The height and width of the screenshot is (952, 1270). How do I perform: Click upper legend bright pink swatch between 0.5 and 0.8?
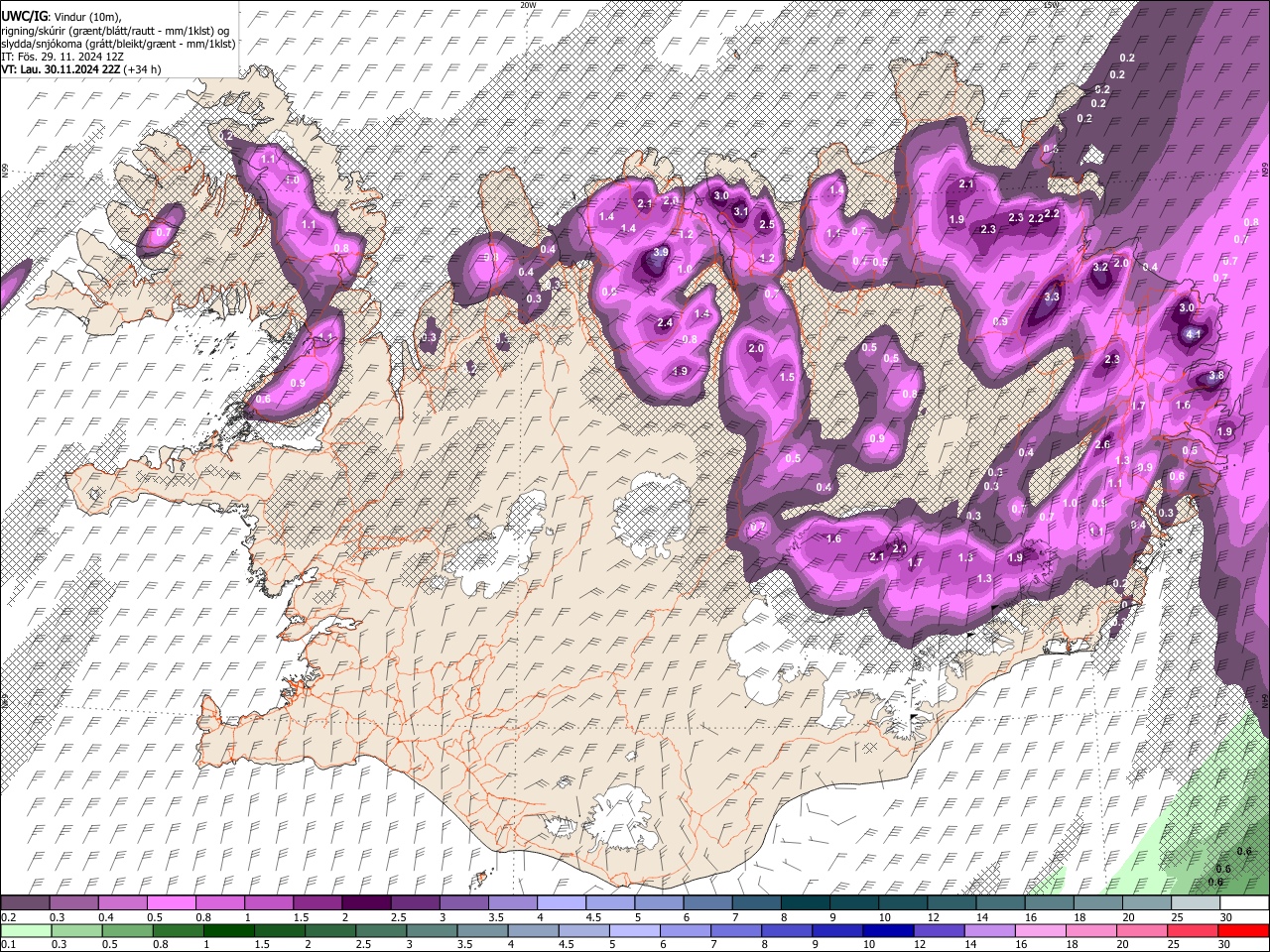(x=172, y=903)
